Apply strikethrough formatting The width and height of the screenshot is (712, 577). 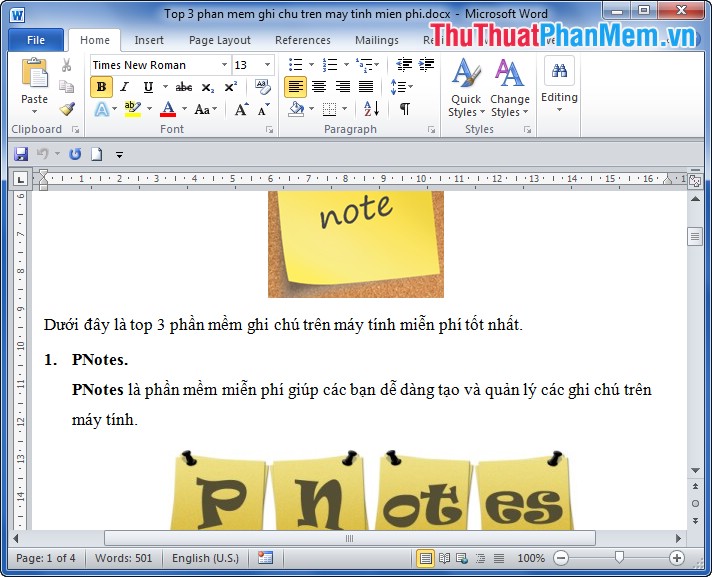pyautogui.click(x=184, y=87)
